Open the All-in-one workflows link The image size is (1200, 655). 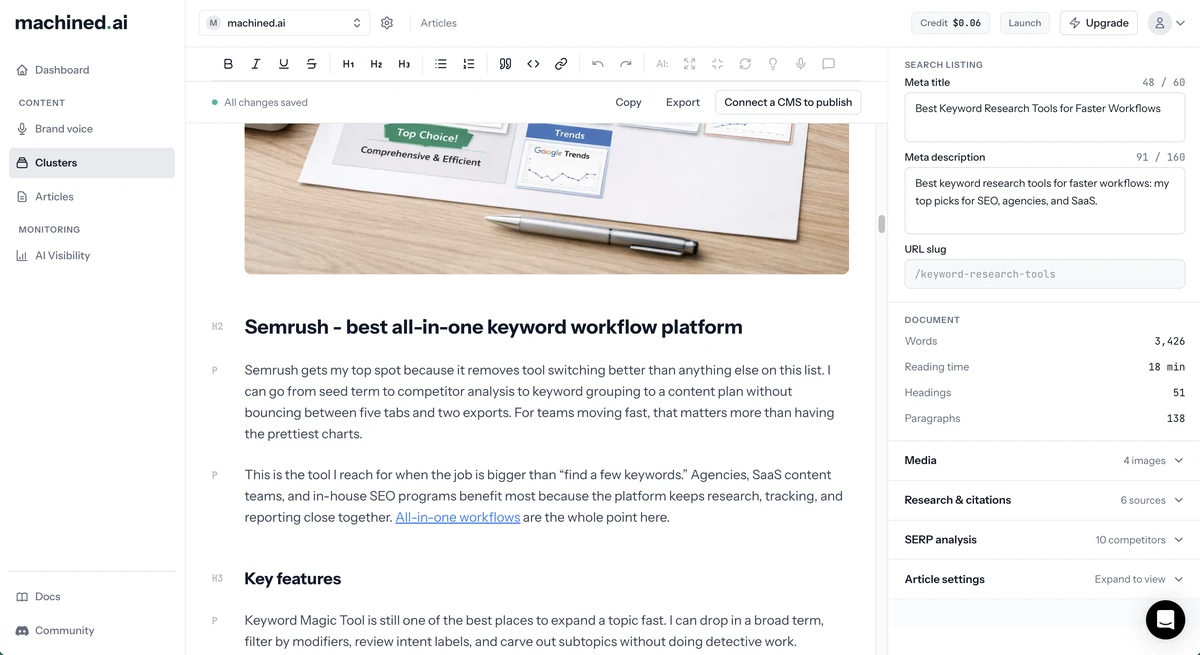point(457,518)
